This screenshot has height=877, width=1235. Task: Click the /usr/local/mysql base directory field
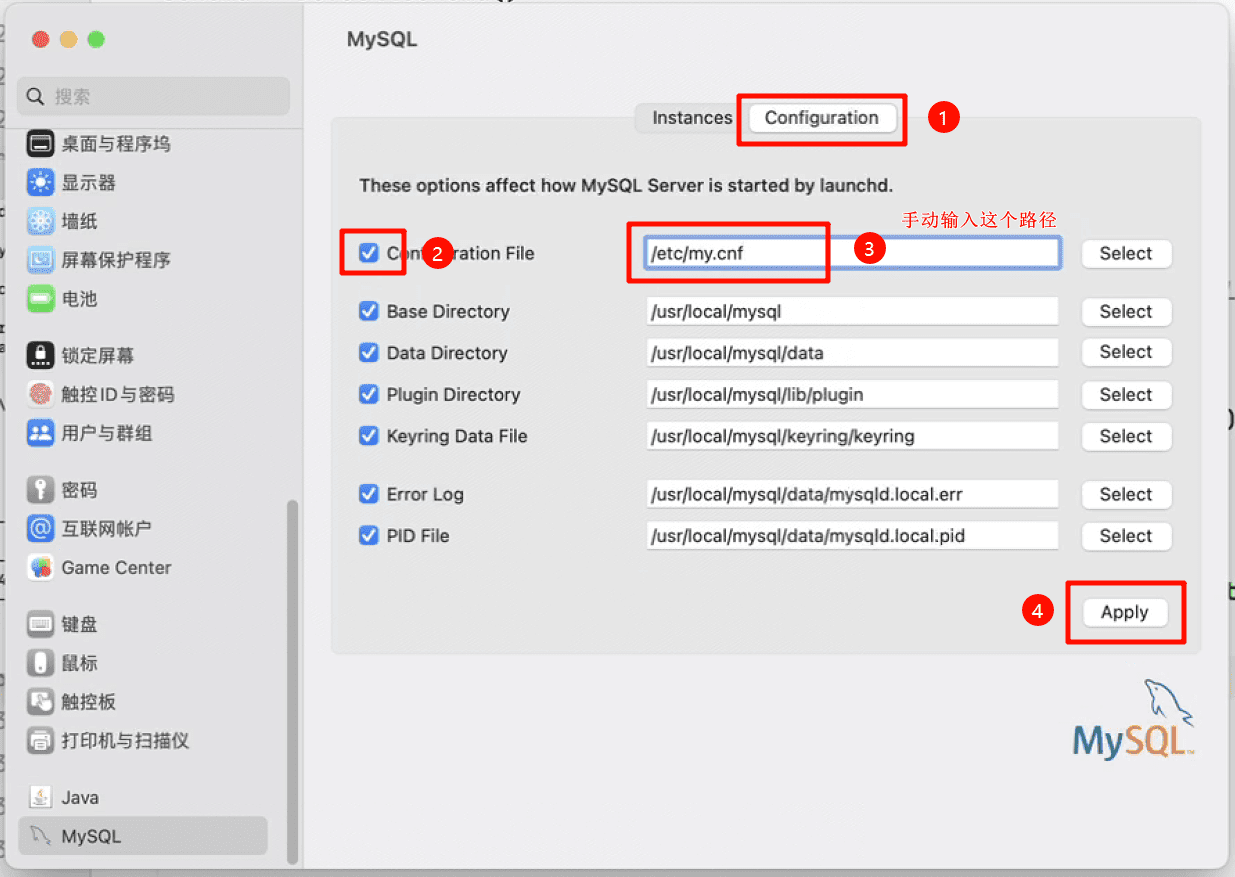coord(852,311)
